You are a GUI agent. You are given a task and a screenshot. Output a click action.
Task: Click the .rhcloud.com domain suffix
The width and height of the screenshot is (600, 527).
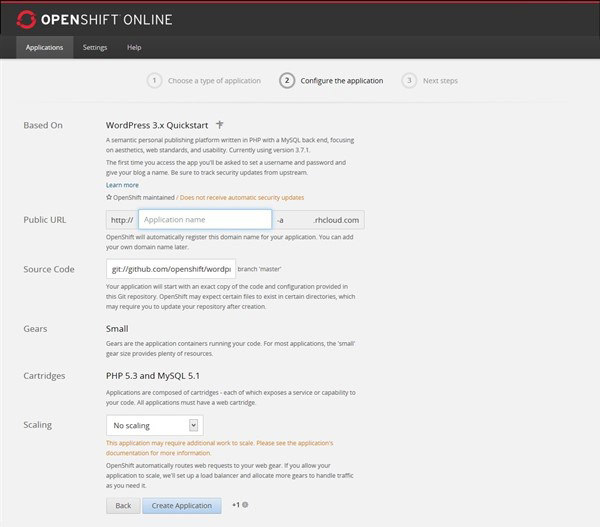click(x=336, y=220)
